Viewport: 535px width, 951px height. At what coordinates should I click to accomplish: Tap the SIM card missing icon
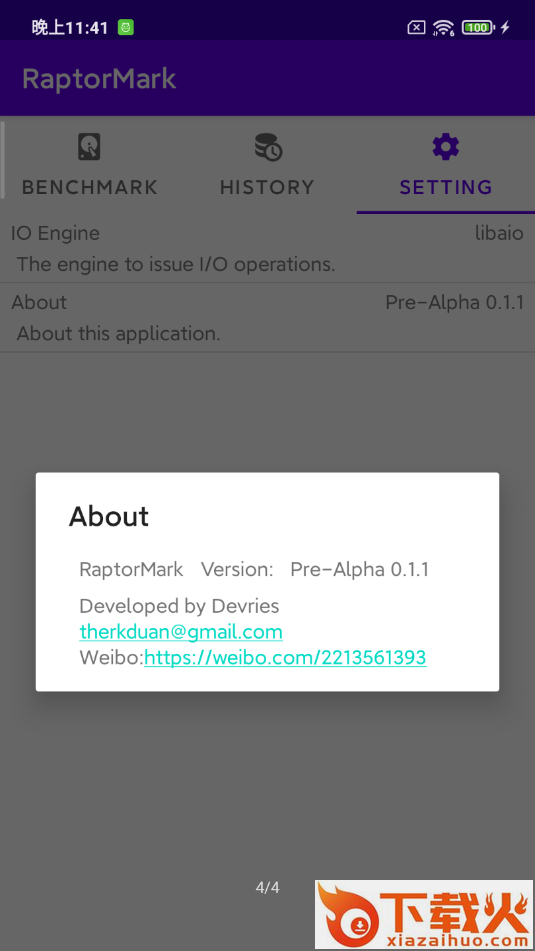click(416, 27)
